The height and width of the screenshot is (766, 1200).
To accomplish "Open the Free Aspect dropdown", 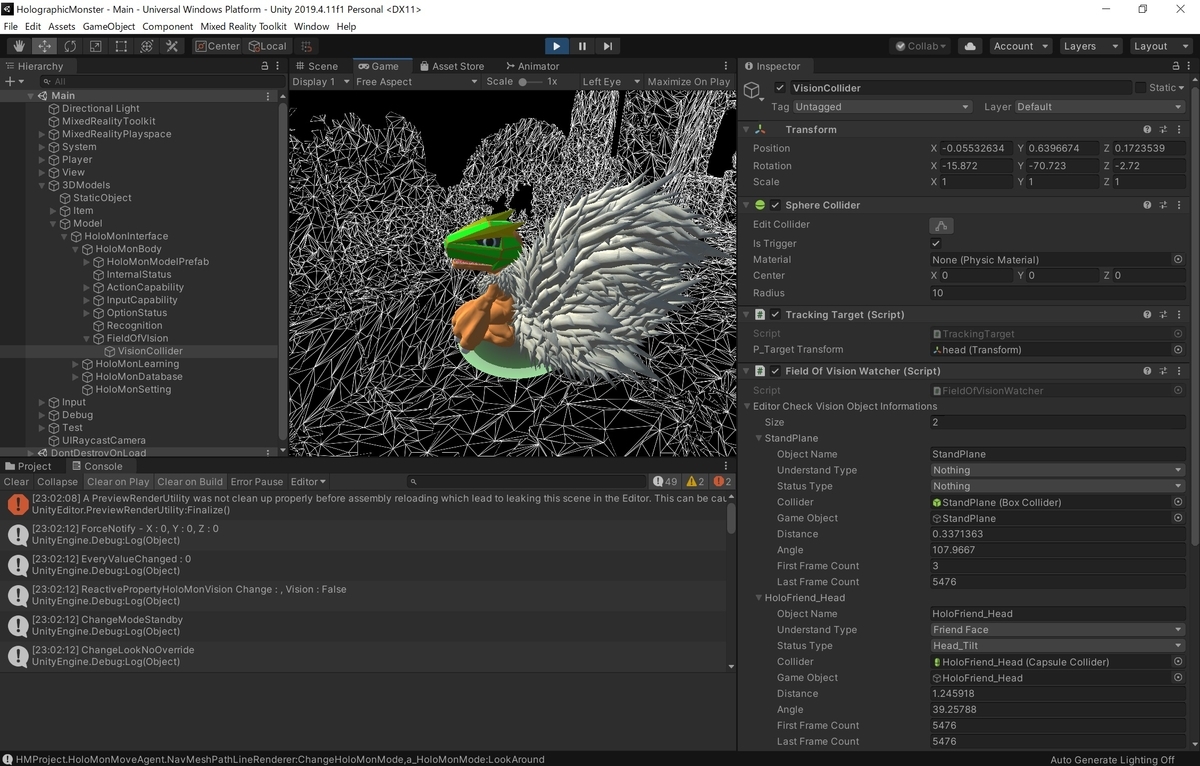I will pyautogui.click(x=416, y=82).
